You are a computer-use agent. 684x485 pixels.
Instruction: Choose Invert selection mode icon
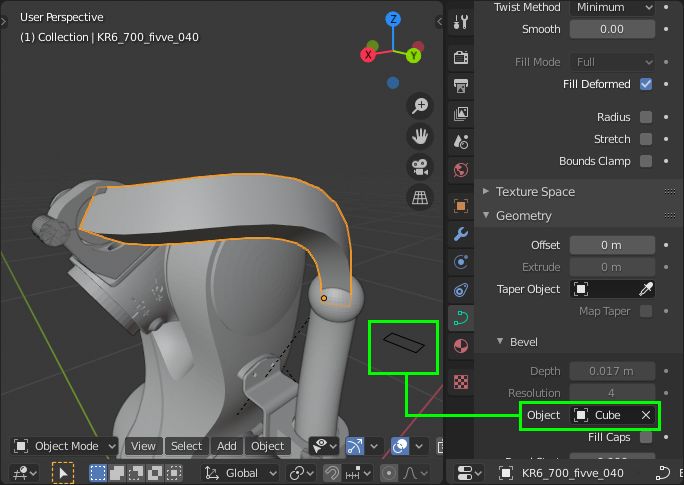tap(155, 473)
